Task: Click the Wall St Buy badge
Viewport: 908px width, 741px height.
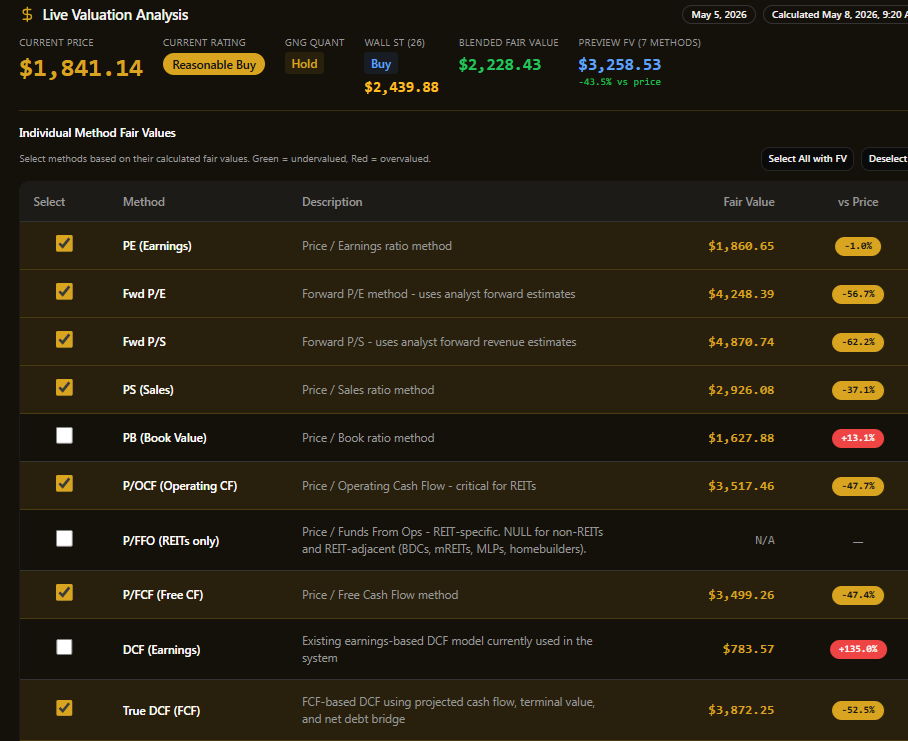Action: point(380,64)
